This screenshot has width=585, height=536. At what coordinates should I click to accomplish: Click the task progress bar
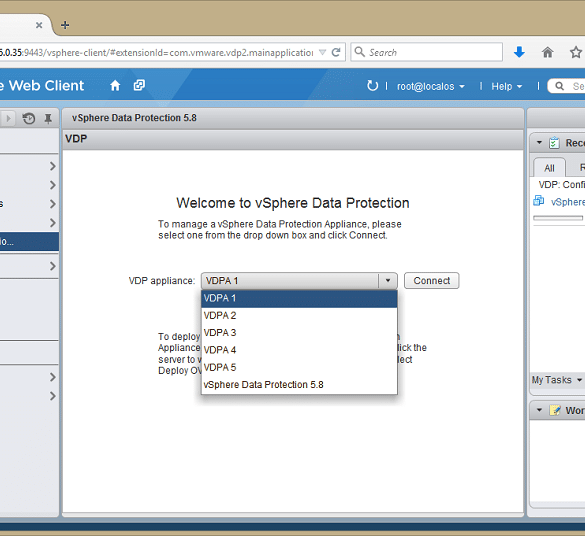coord(558,218)
